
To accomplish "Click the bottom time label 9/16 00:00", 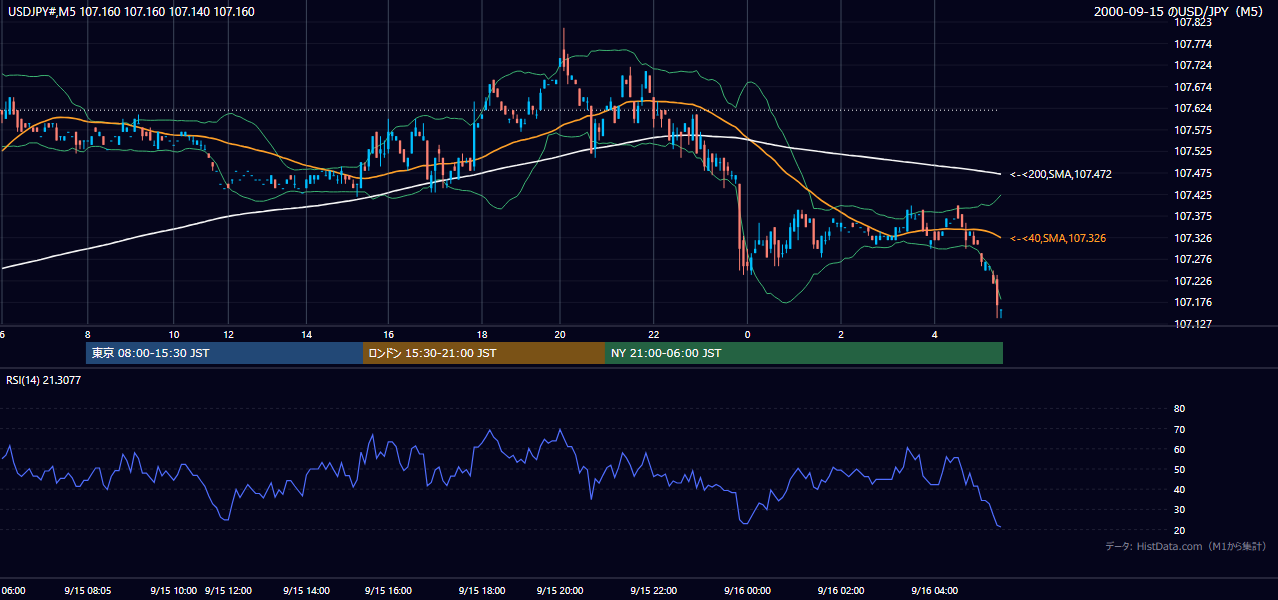I will coord(747,591).
